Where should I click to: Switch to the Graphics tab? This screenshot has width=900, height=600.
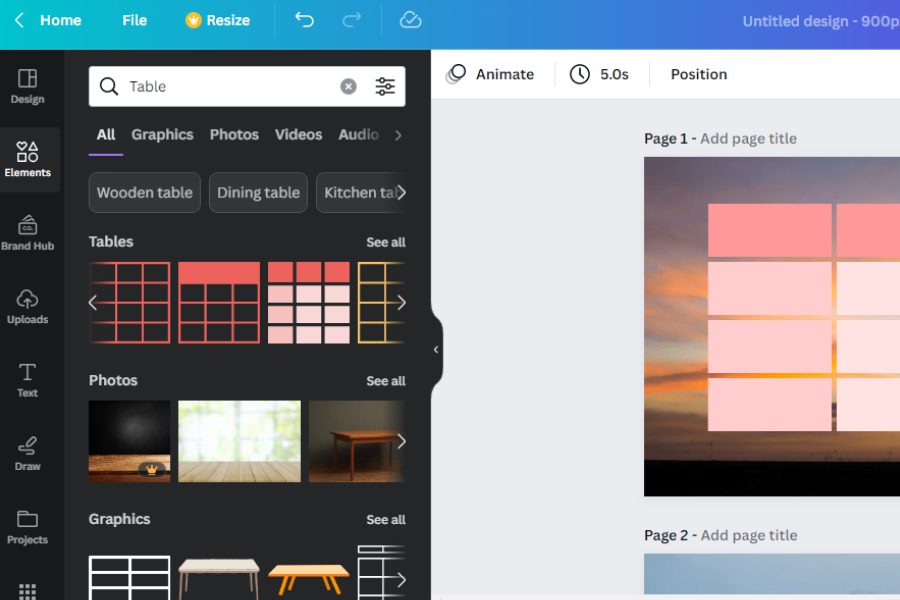point(162,135)
